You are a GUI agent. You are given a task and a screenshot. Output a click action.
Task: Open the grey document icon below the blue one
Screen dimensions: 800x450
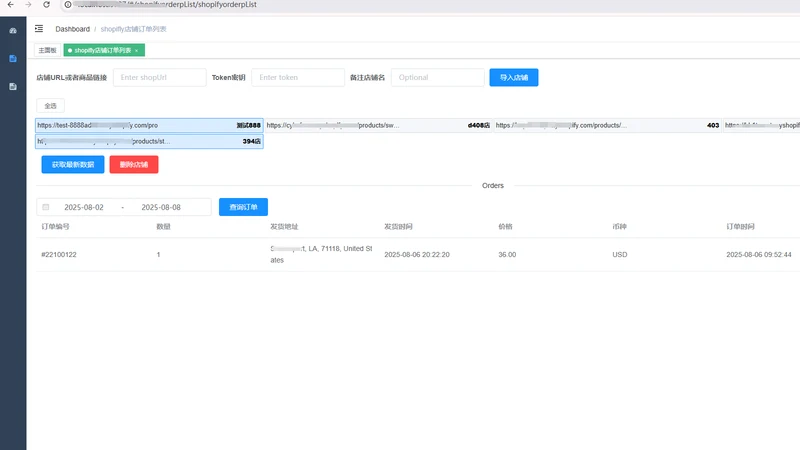coord(13,87)
